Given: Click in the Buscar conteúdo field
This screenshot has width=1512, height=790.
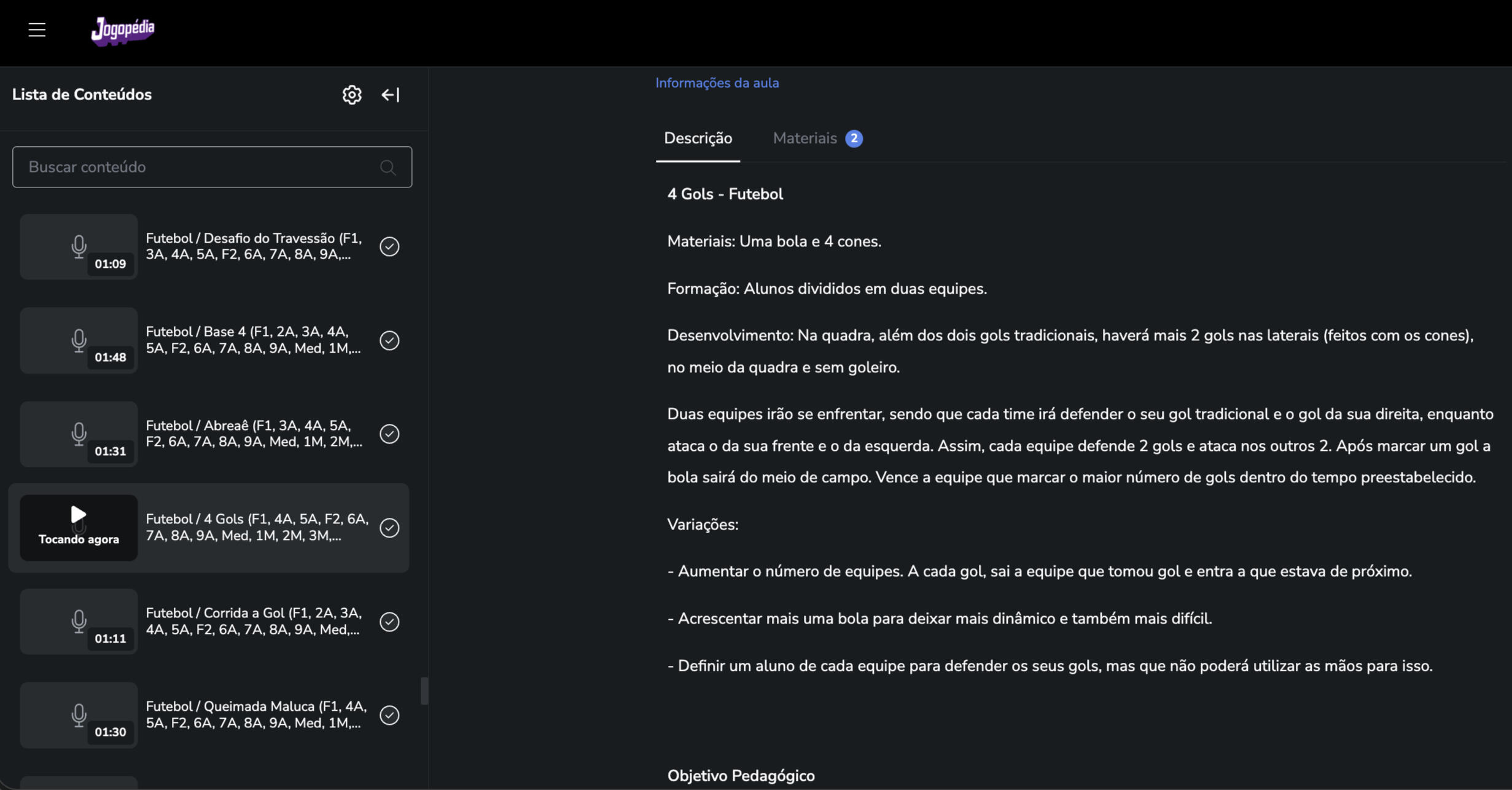Looking at the screenshot, I should click(x=197, y=167).
